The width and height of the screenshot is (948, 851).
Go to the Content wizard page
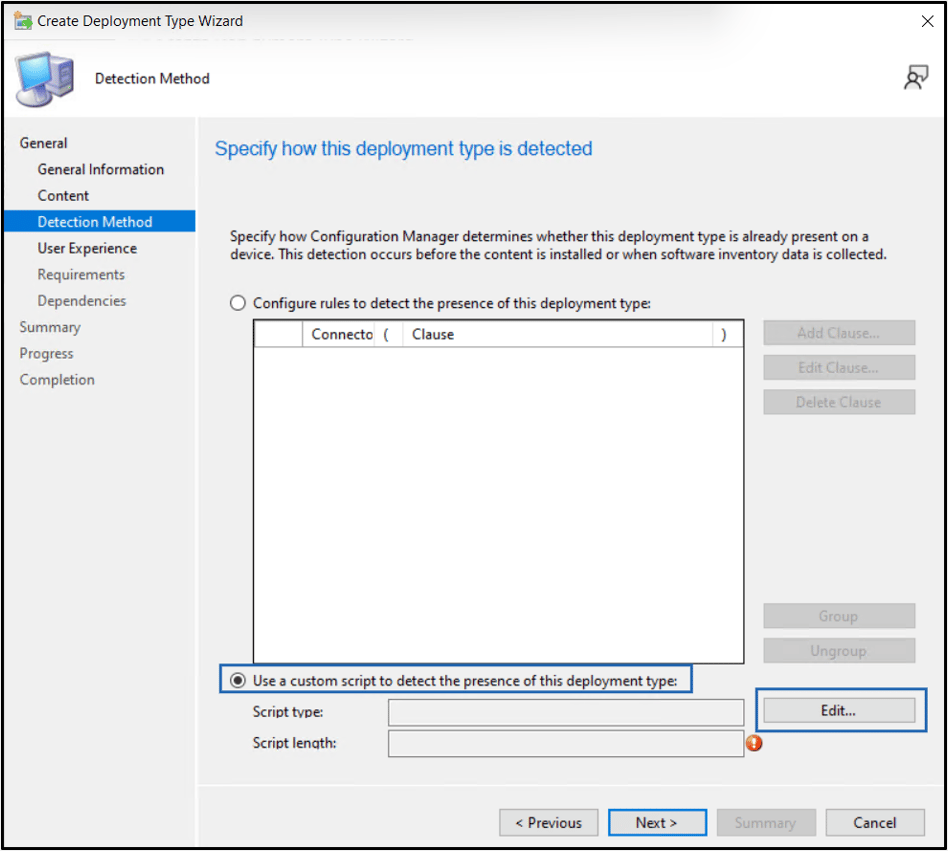point(63,196)
